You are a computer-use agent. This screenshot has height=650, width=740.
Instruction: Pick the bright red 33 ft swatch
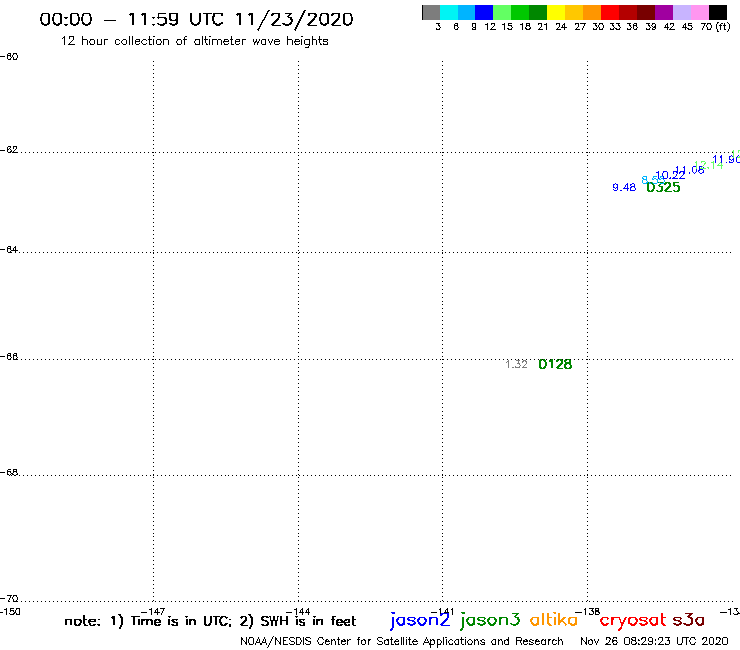[610, 12]
